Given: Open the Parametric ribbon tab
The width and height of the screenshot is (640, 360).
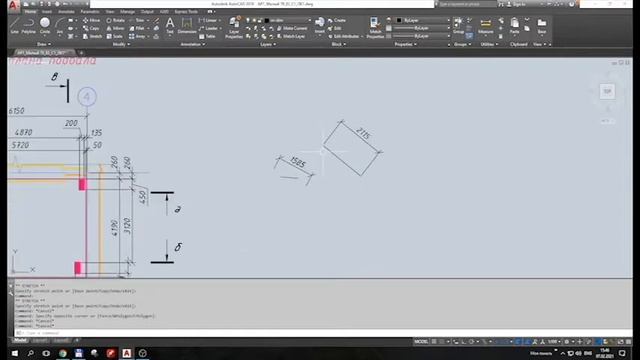Looking at the screenshot, I should point(90,12).
